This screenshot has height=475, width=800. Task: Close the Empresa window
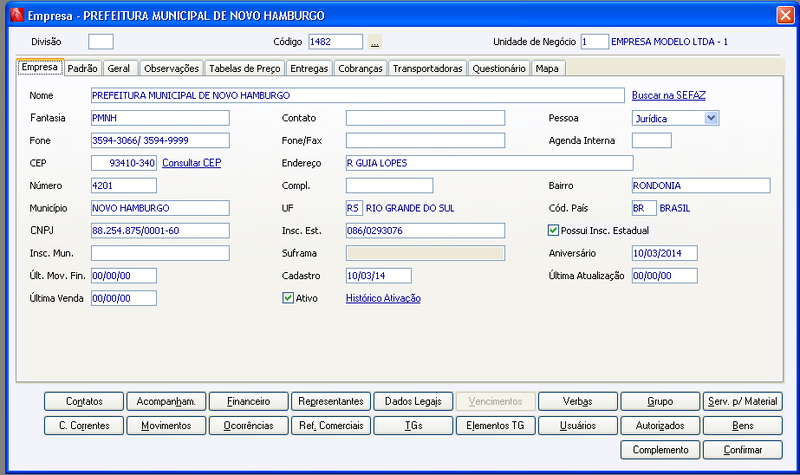[x=785, y=15]
